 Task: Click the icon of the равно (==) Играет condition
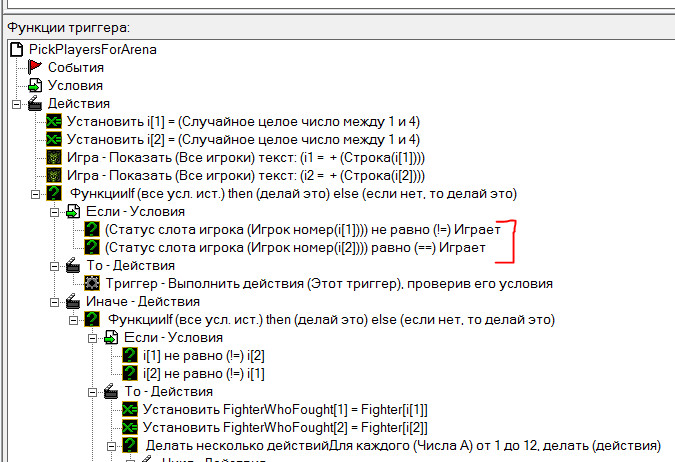click(x=92, y=248)
